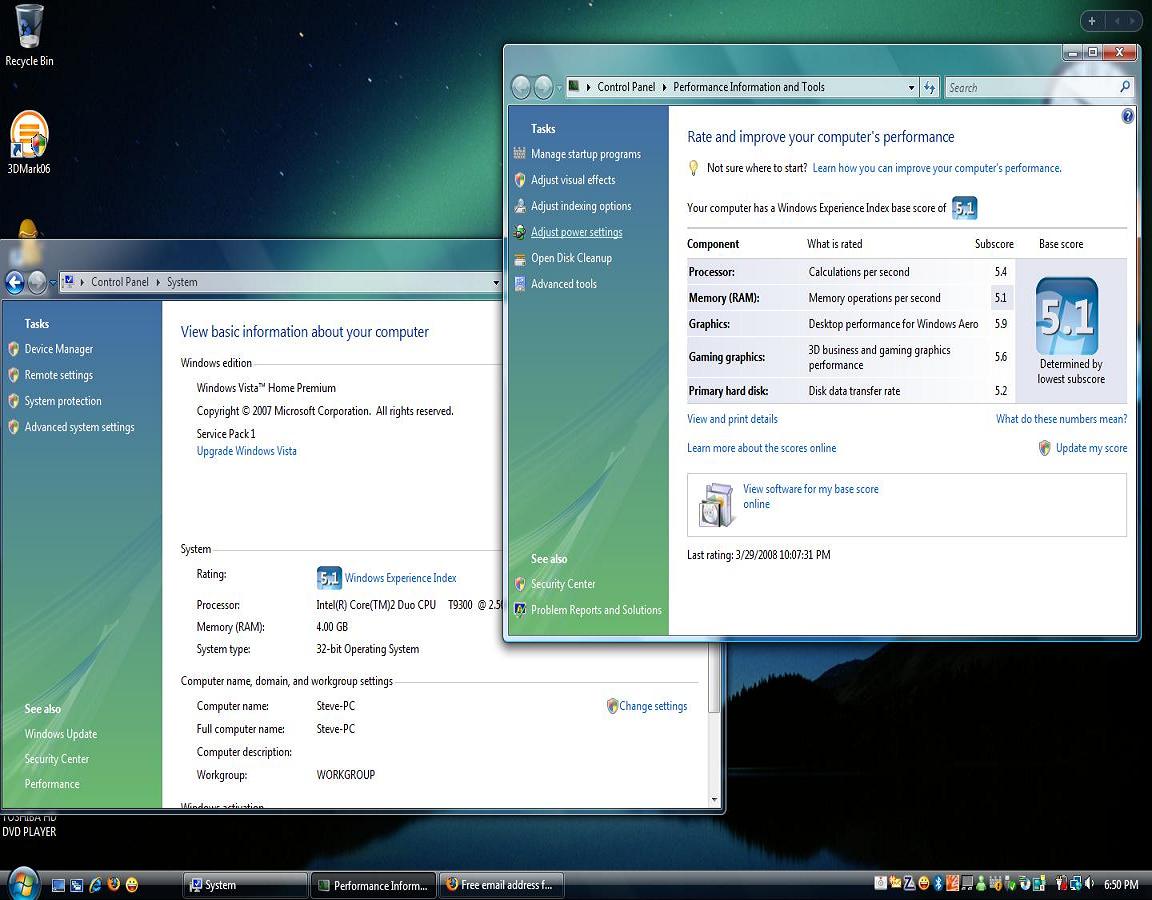Image resolution: width=1152 pixels, height=900 pixels.
Task: Open help in Performance Information window
Action: [x=1128, y=116]
